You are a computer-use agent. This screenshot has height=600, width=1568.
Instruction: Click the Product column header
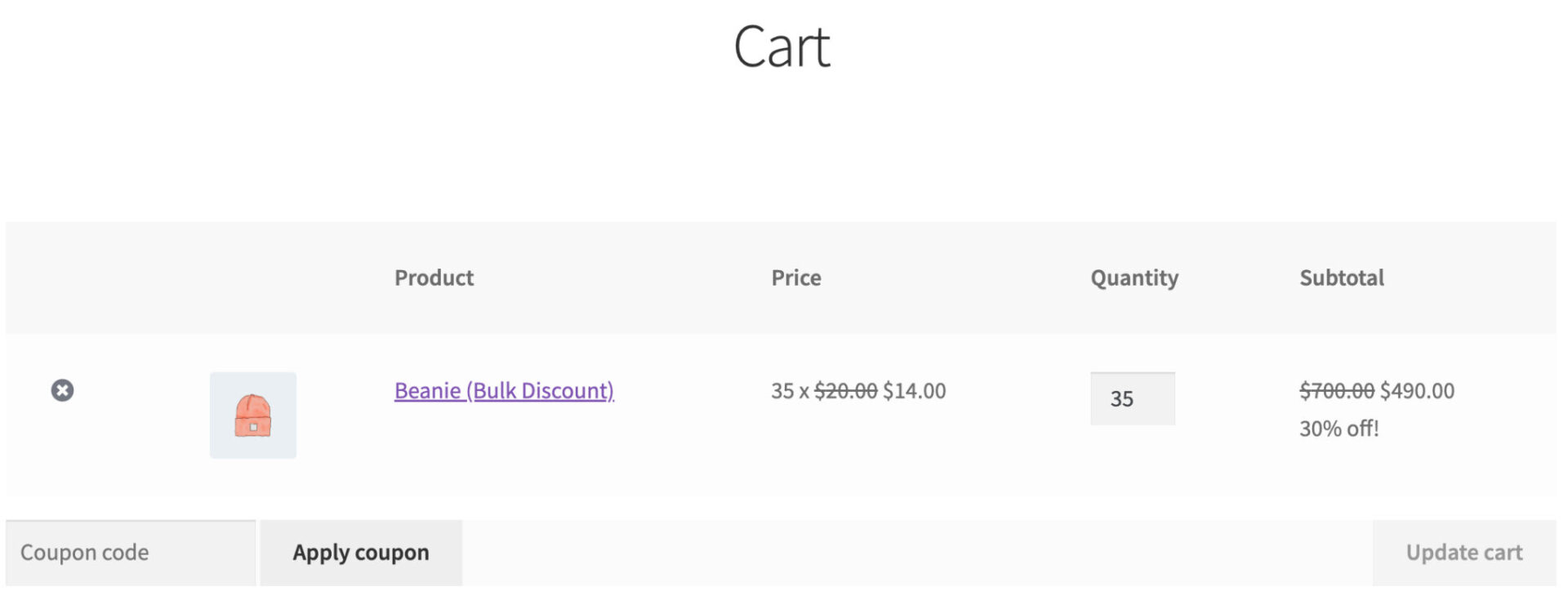click(x=434, y=278)
